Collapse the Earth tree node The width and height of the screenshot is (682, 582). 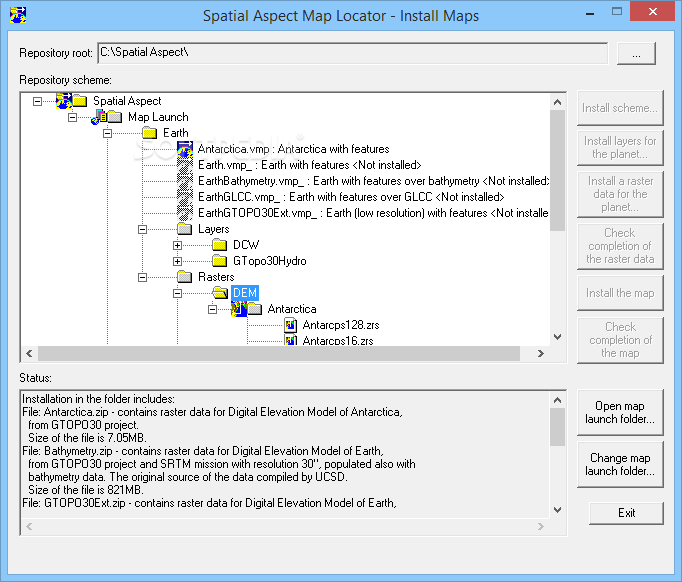coord(107,134)
